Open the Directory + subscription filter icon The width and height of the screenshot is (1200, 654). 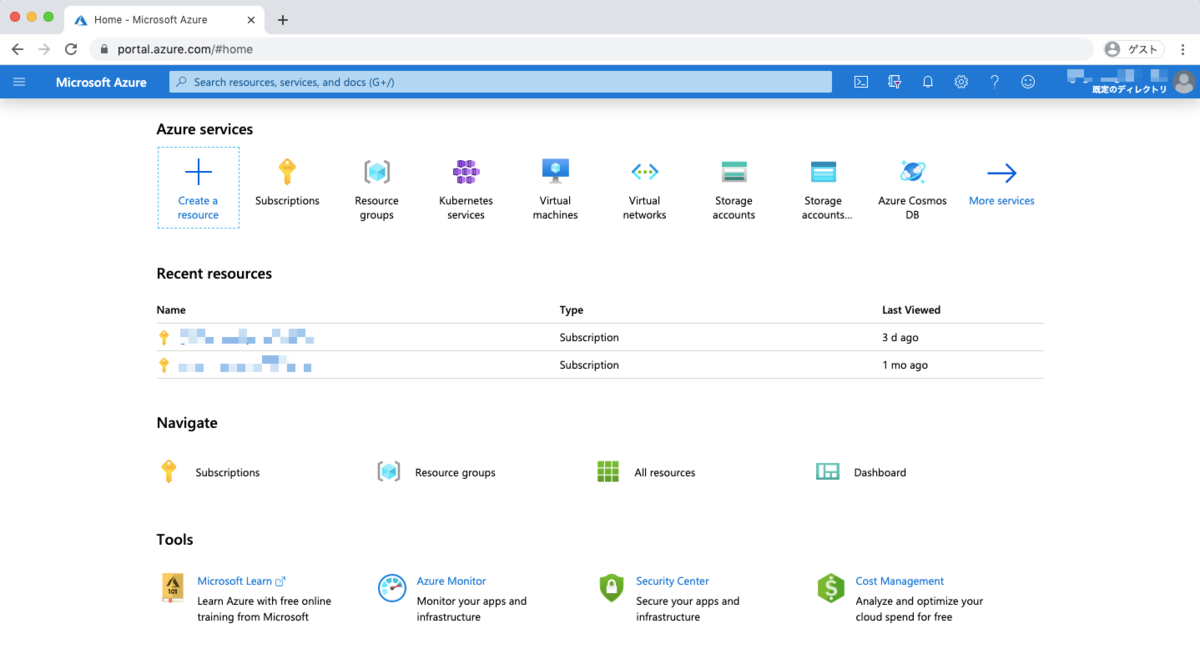[x=895, y=82]
